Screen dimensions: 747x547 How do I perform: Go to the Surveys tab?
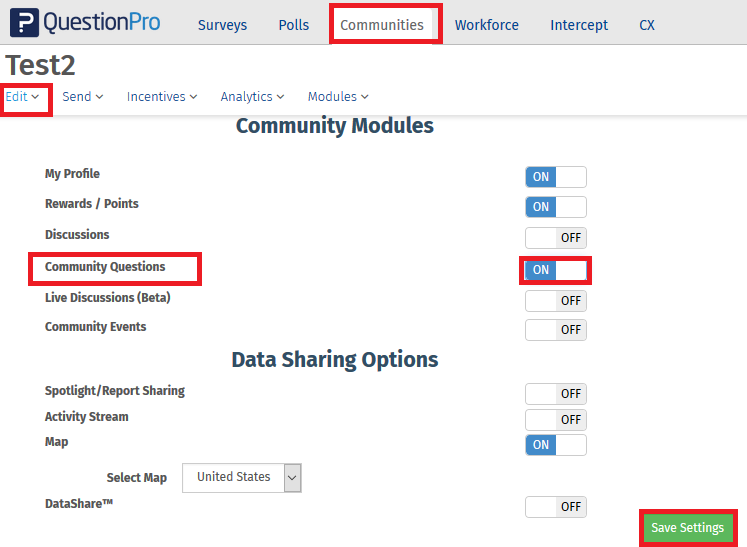point(222,25)
